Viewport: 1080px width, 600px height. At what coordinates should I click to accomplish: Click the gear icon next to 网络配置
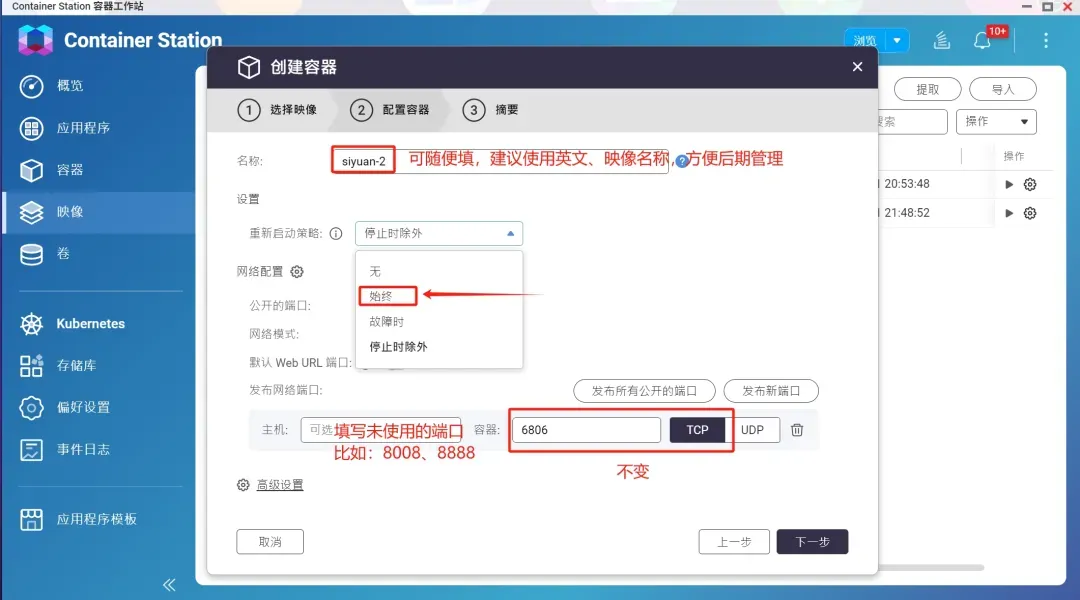point(297,271)
